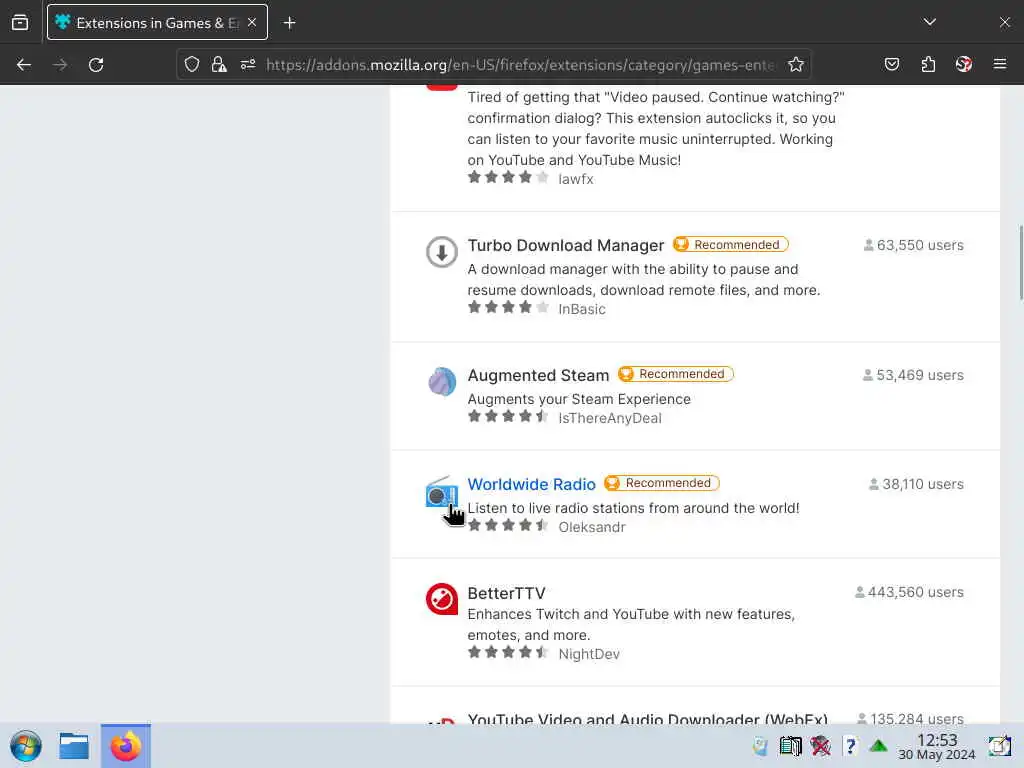Click Augmented Steam's Recommended badge
Image resolution: width=1024 pixels, height=768 pixels.
tap(676, 374)
